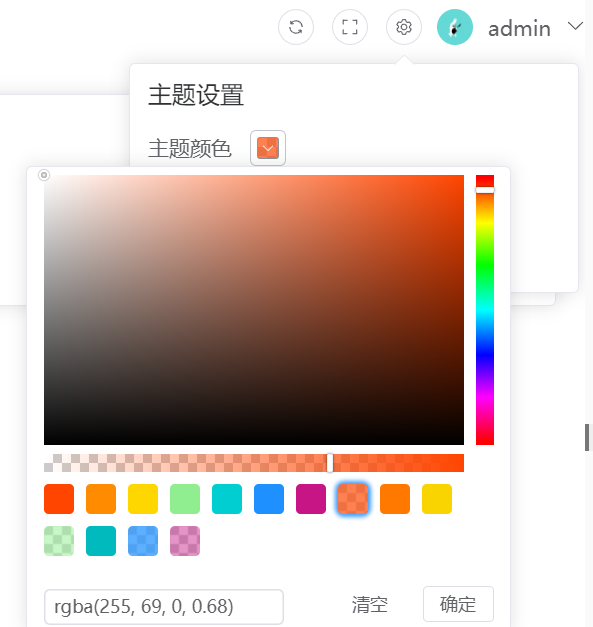Click the 主题设置 heading text
This screenshot has width=593, height=627.
point(196,95)
